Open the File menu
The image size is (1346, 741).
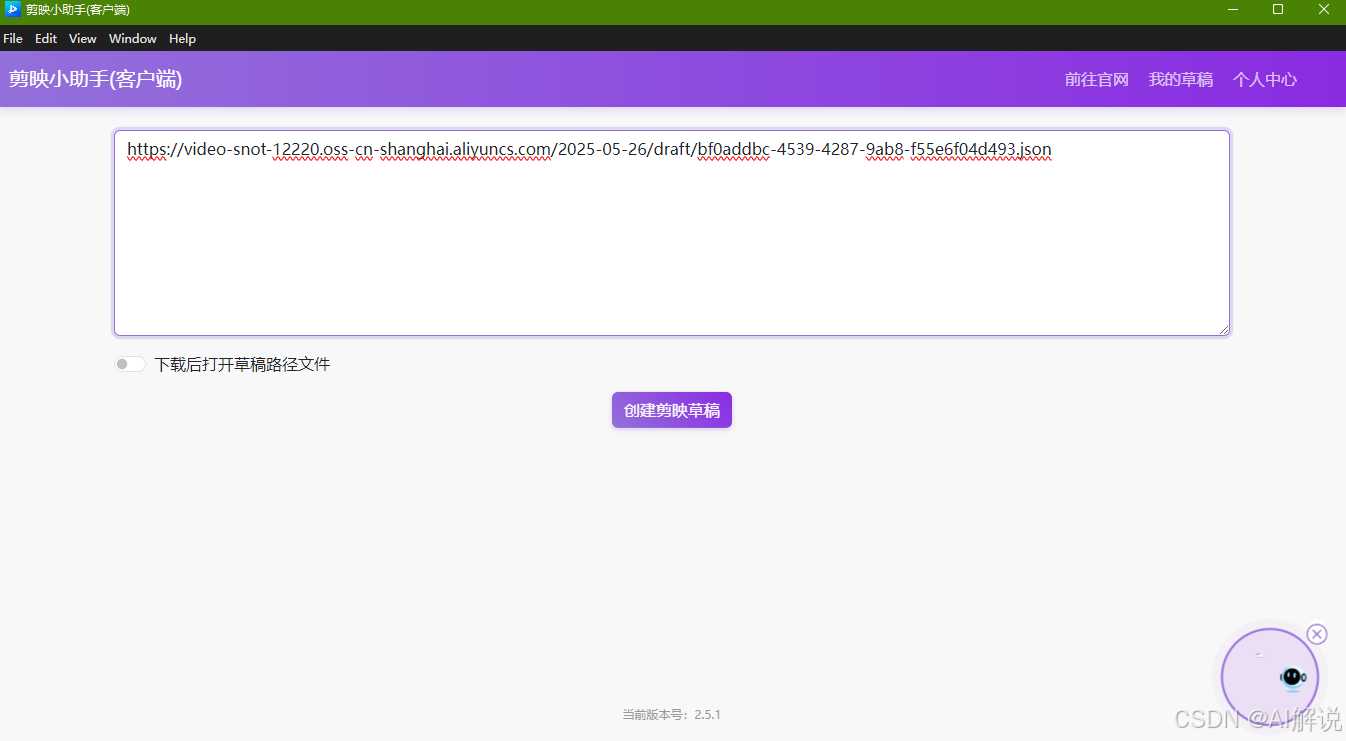(x=13, y=39)
